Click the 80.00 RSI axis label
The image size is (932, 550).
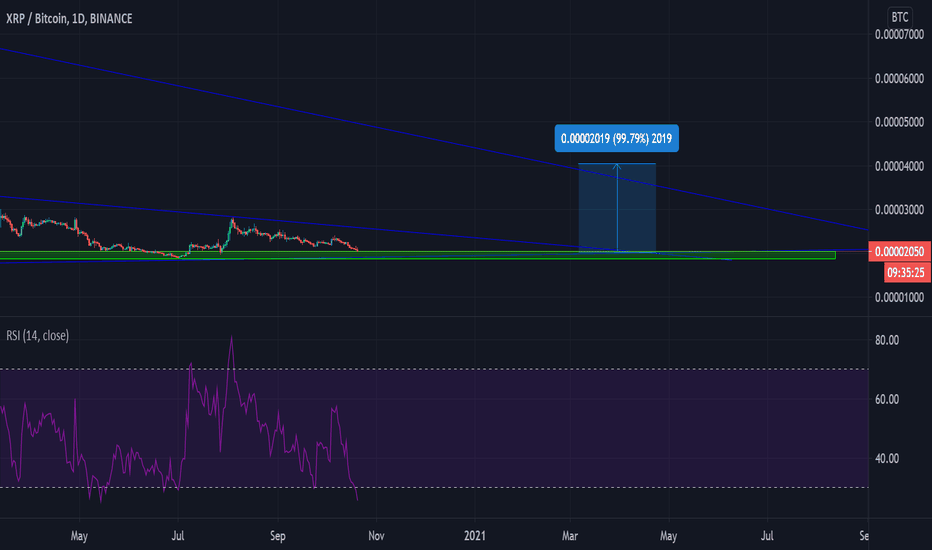coord(887,340)
